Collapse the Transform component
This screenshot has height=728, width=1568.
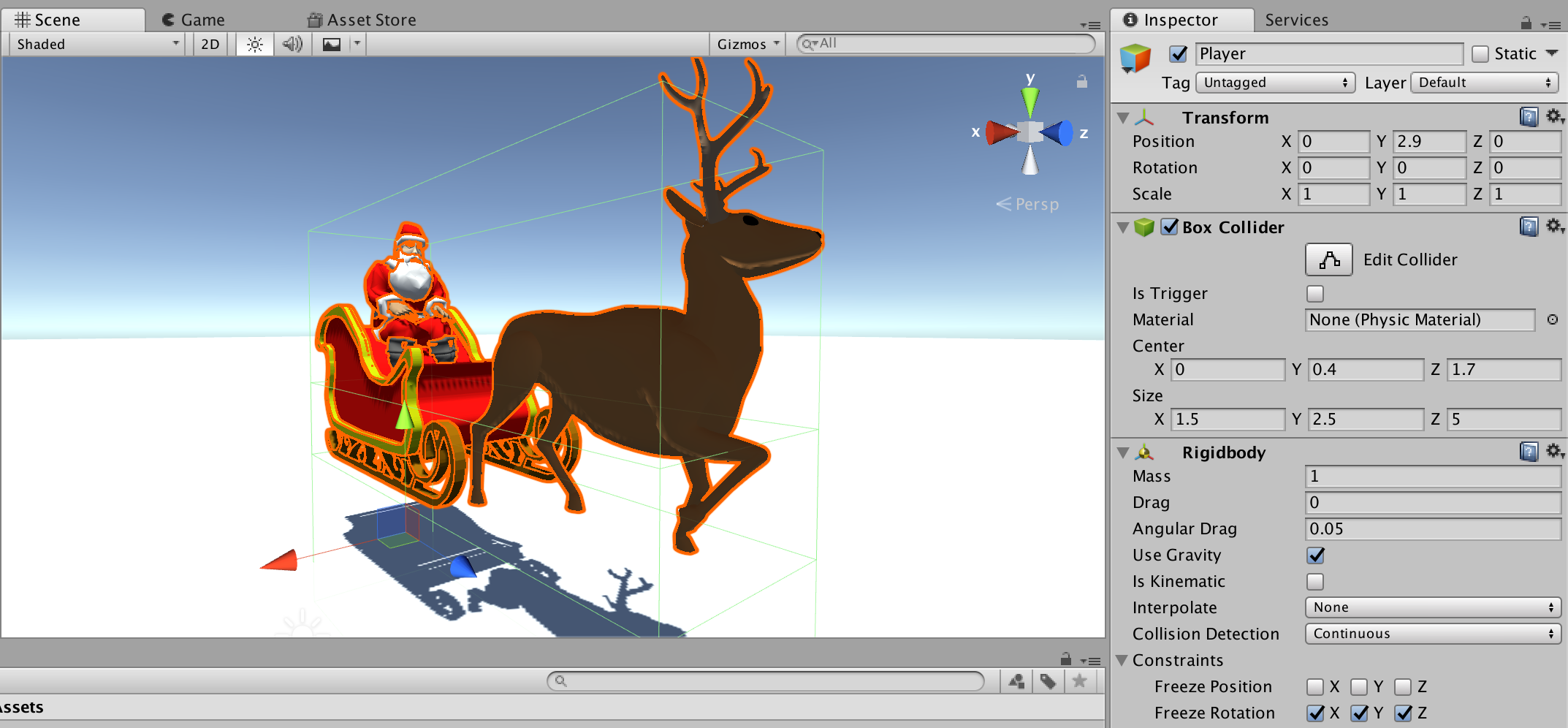[x=1124, y=118]
